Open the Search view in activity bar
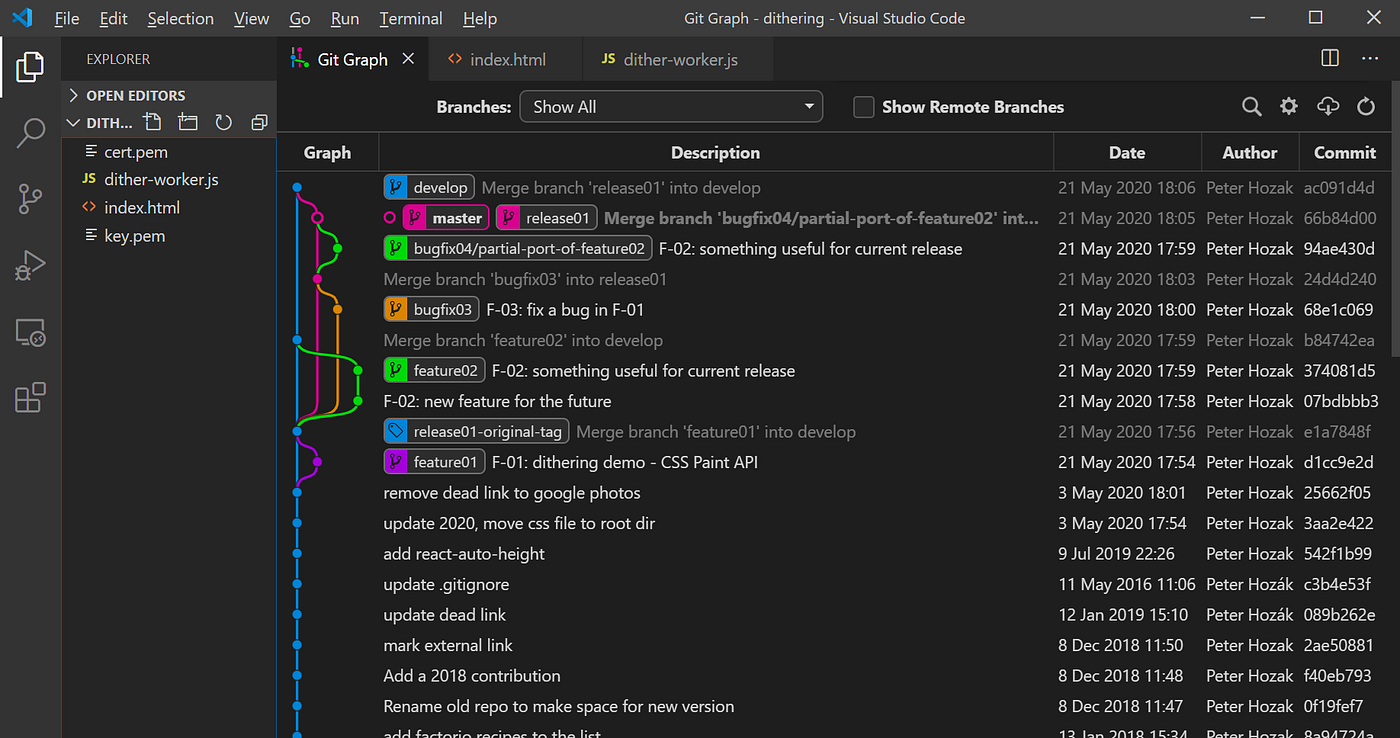The height and width of the screenshot is (738, 1400). [x=30, y=133]
